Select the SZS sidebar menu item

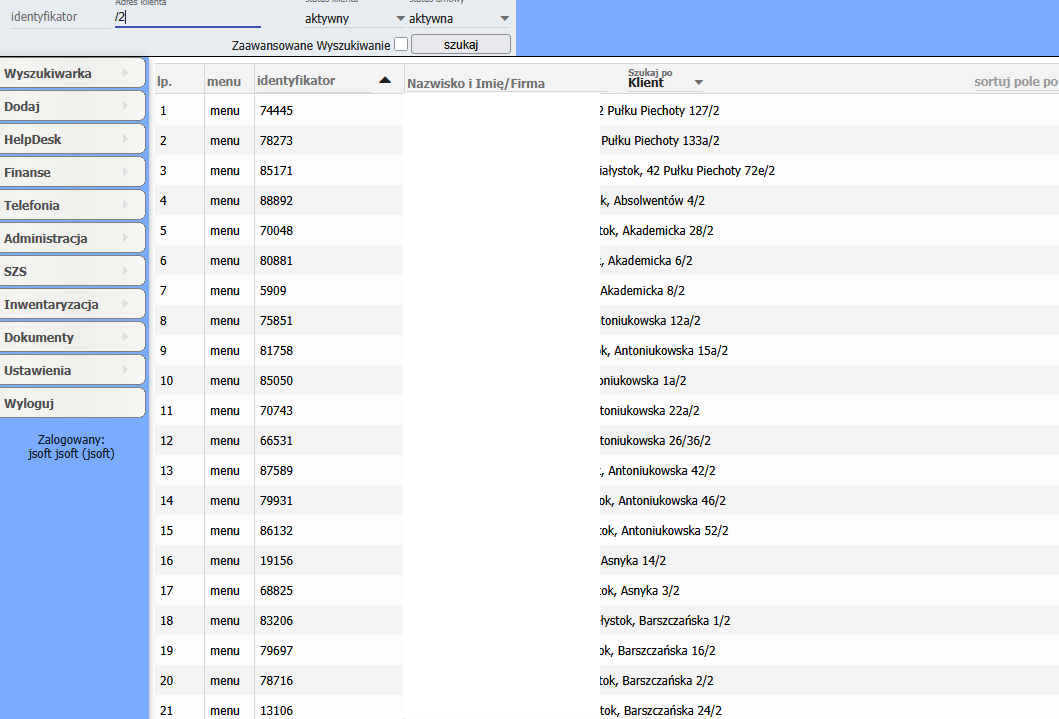72,271
